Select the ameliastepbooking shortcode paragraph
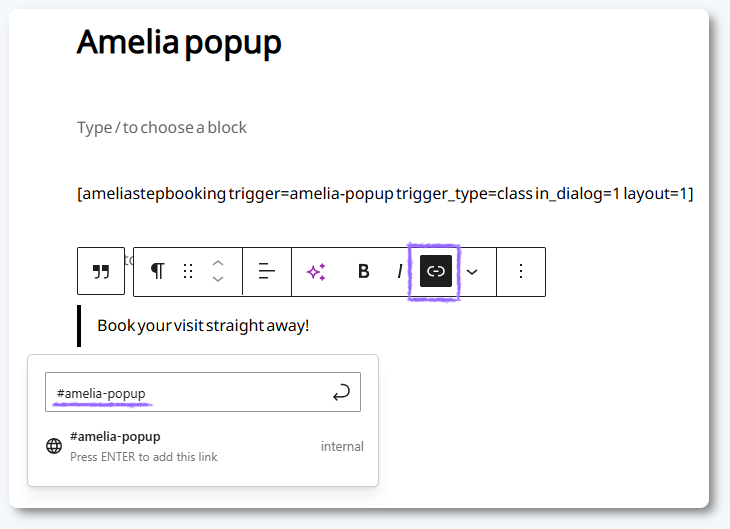 coord(385,193)
